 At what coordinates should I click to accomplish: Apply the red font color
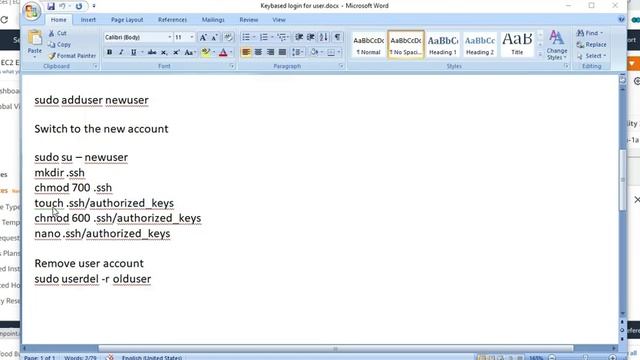point(223,52)
